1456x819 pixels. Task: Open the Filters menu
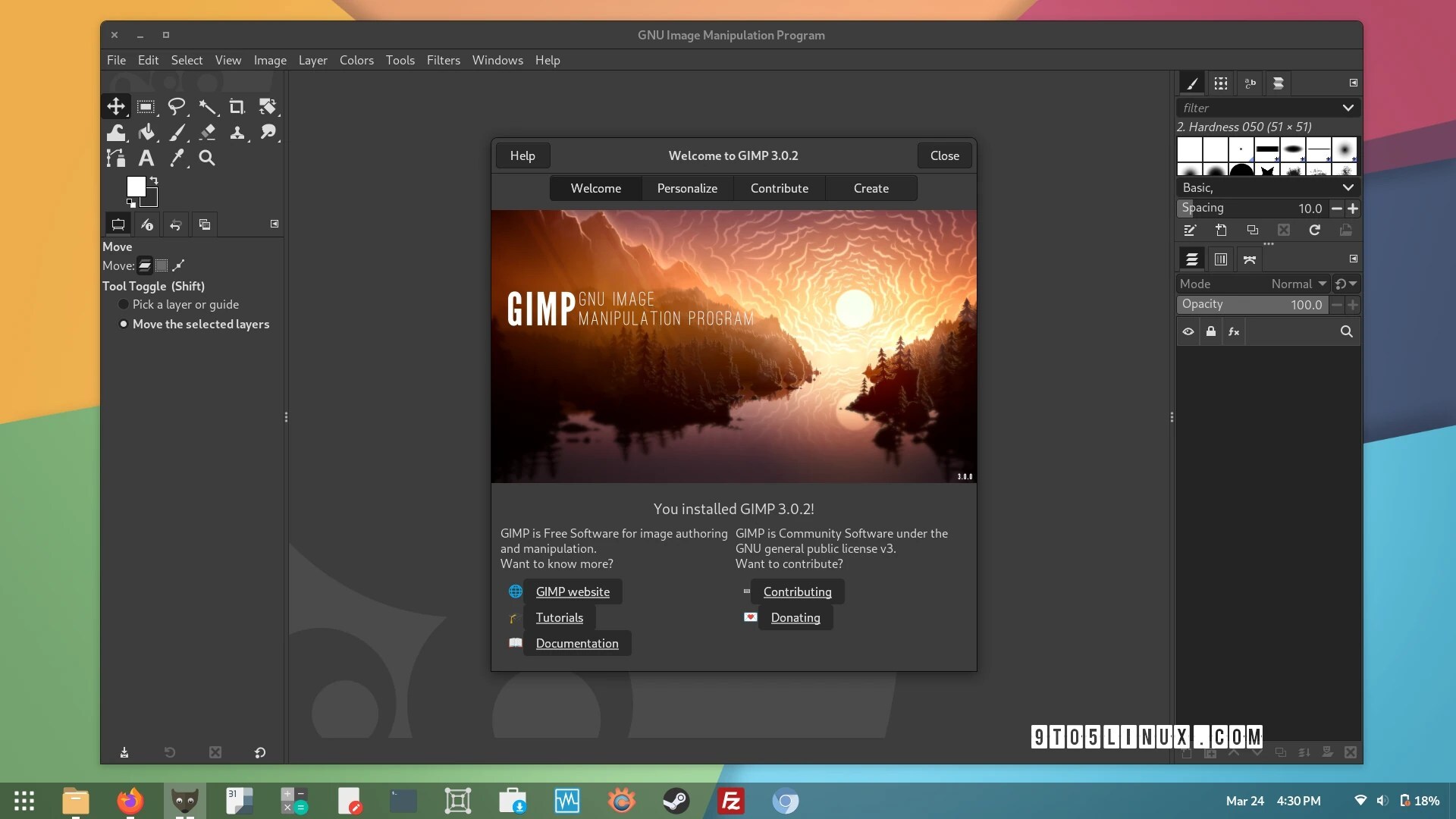tap(443, 60)
